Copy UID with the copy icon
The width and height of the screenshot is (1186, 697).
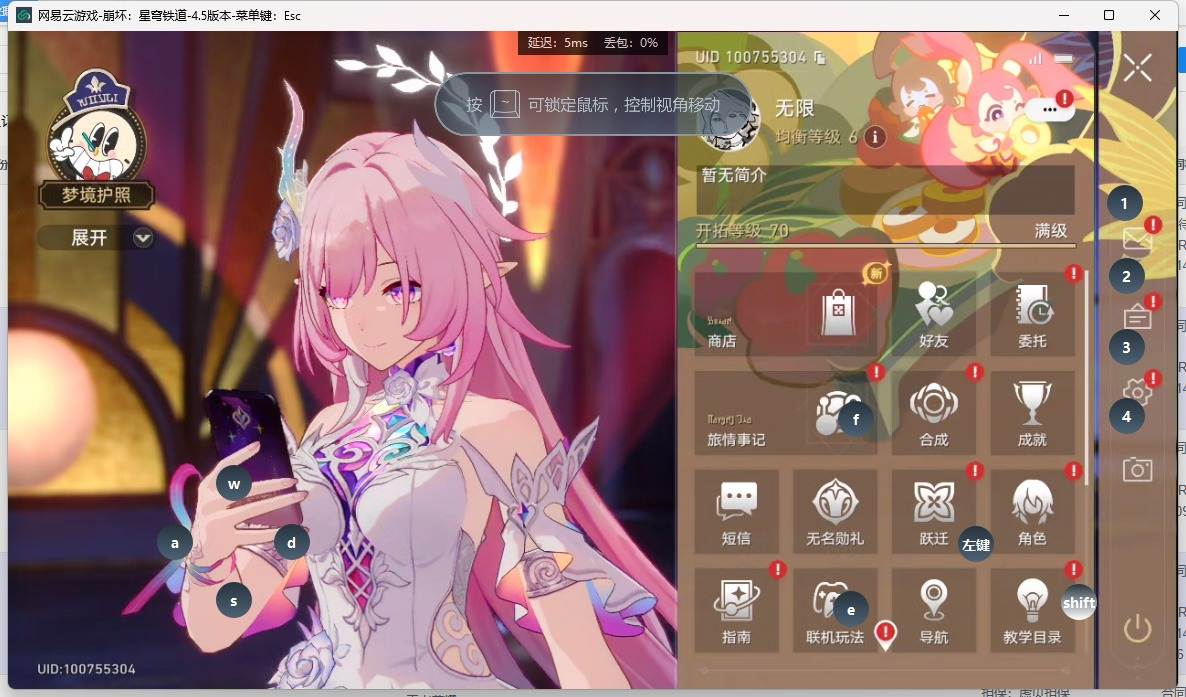(820, 58)
